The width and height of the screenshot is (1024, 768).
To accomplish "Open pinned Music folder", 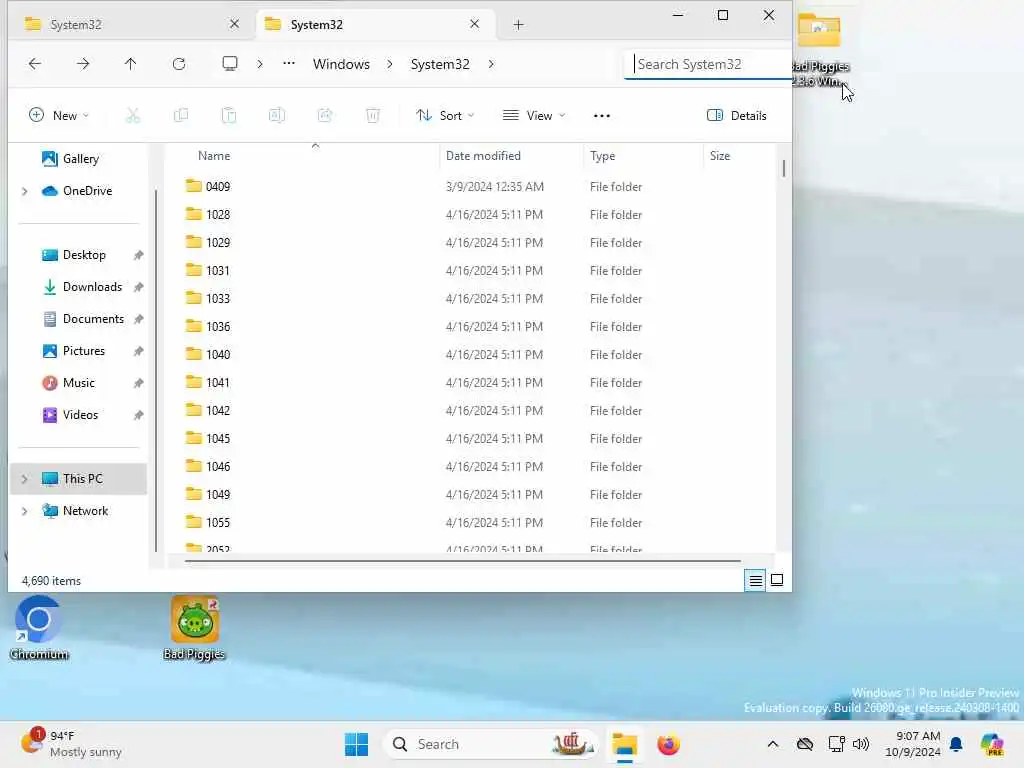I will pos(78,383).
